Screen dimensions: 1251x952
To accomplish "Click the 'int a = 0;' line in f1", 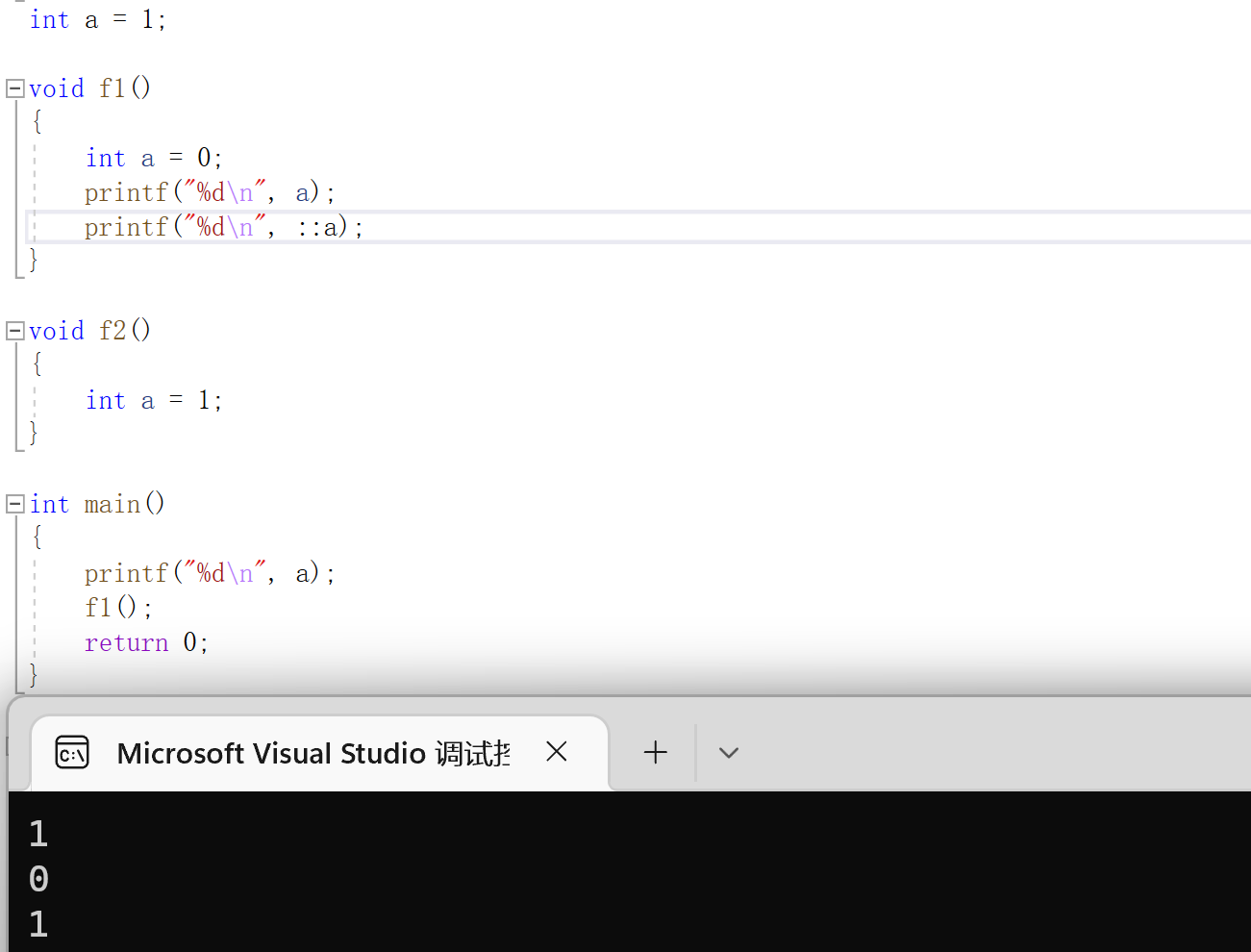I will tap(154, 158).
